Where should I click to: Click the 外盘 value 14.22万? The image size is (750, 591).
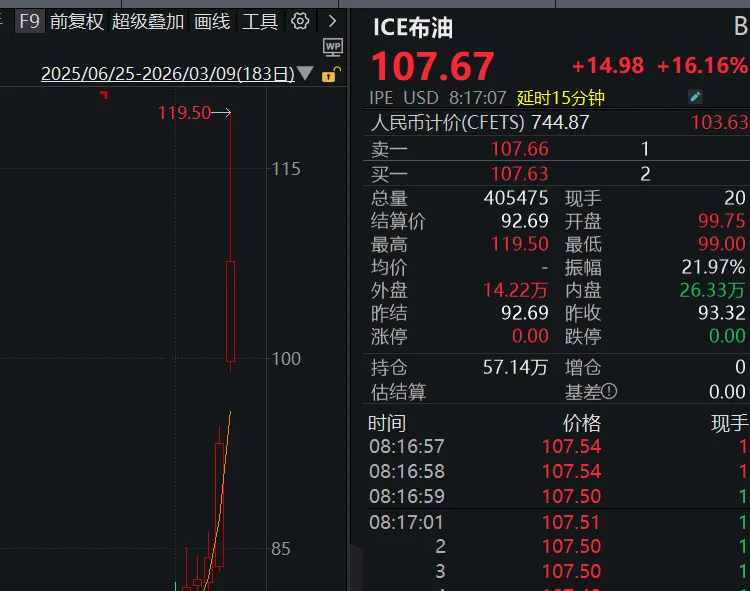point(515,290)
